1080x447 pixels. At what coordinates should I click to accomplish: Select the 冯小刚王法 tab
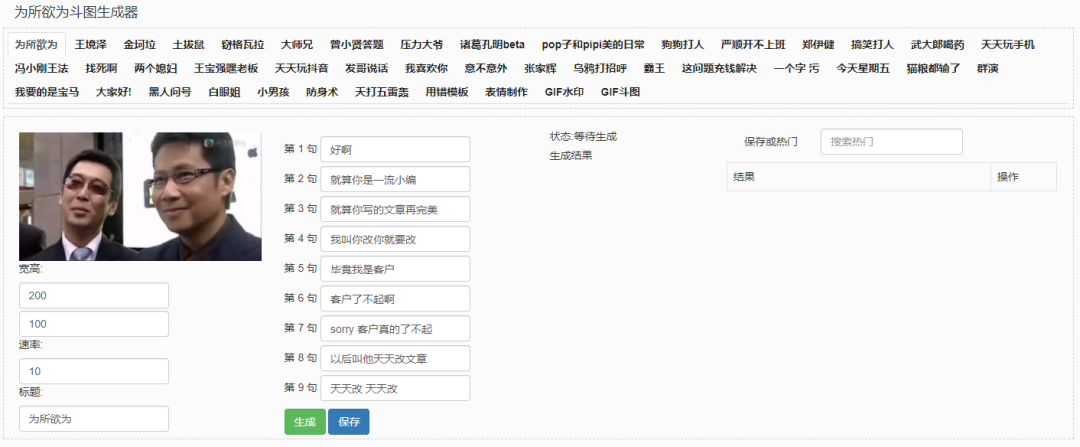41,68
